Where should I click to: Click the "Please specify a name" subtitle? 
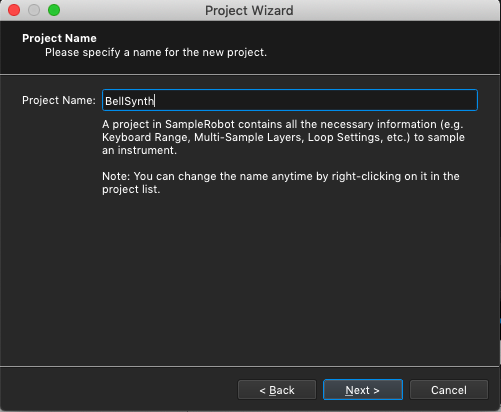coord(156,52)
